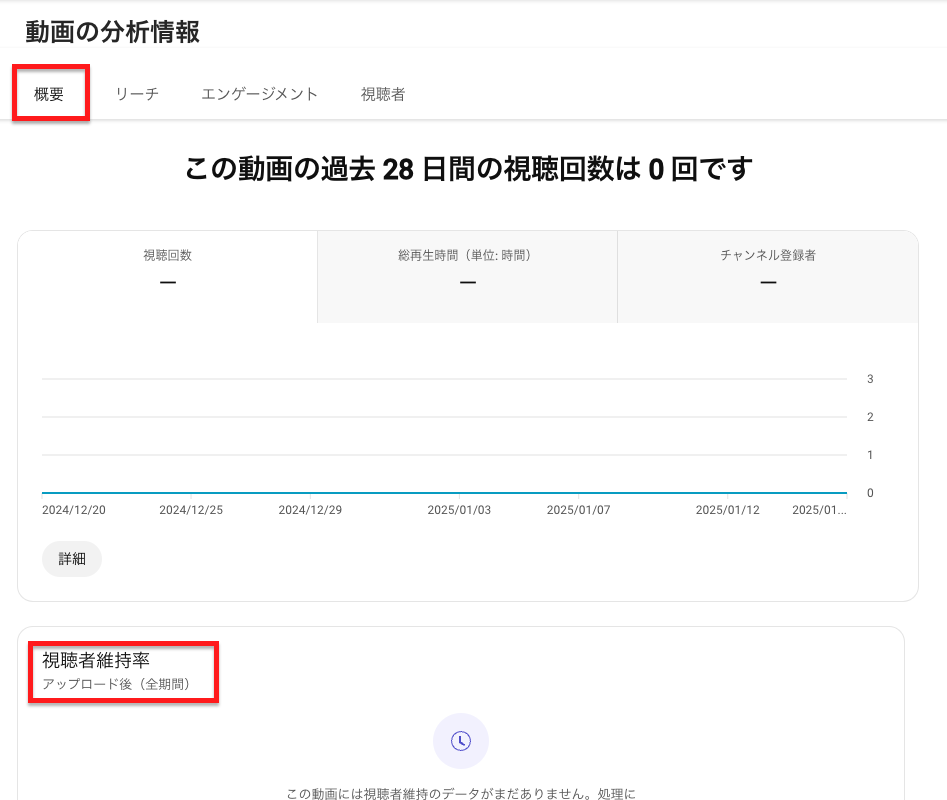Switch chart to チャンネル登録者 metric
The image size is (947, 800).
point(767,271)
